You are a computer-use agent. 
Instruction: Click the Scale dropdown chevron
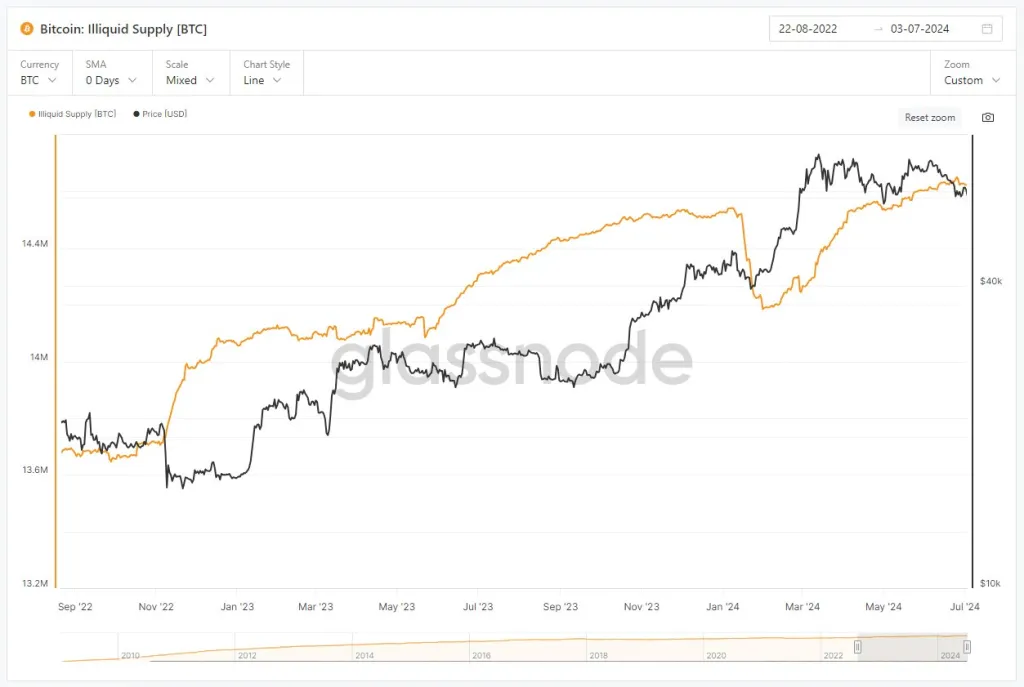(x=210, y=80)
